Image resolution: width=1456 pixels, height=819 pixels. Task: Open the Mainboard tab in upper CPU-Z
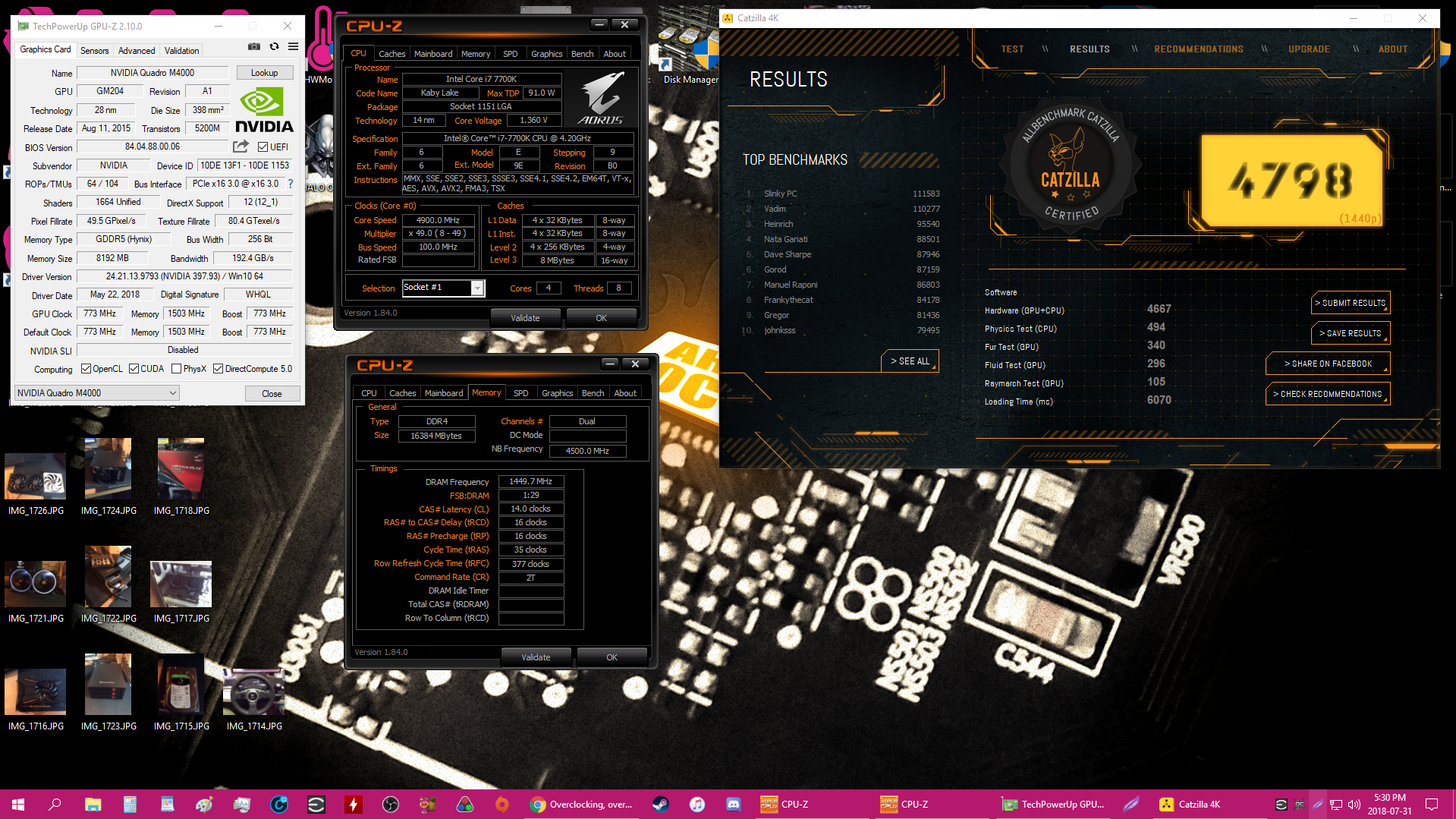coord(433,54)
